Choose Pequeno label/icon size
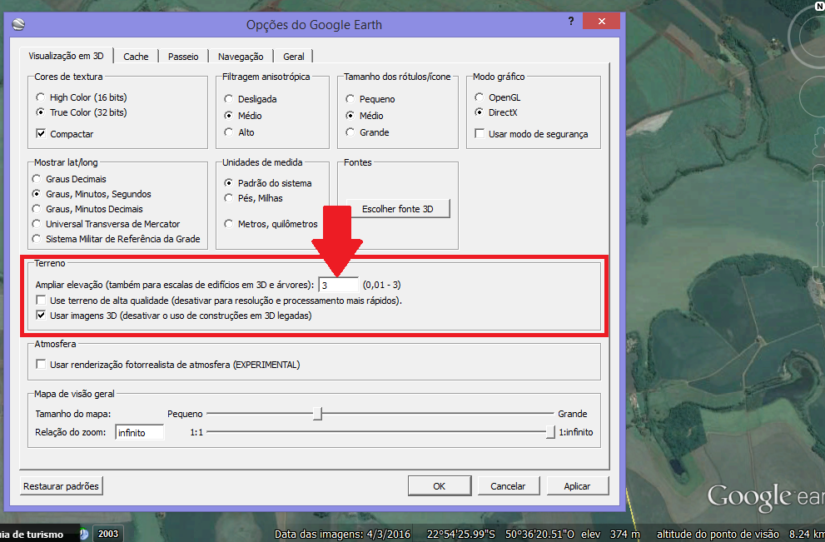Viewport: 825px width, 542px height. (x=370, y=99)
